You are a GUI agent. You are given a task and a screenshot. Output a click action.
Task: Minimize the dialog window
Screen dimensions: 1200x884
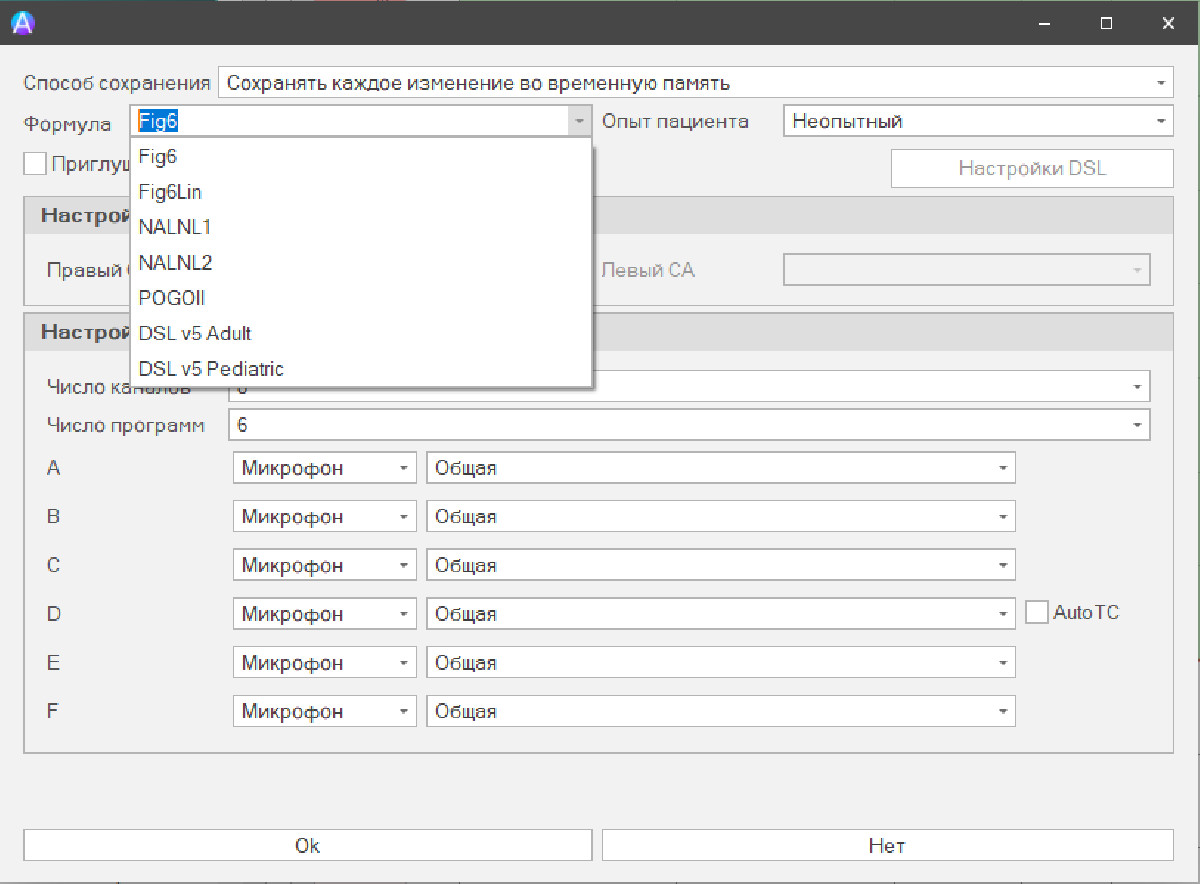[1044, 23]
